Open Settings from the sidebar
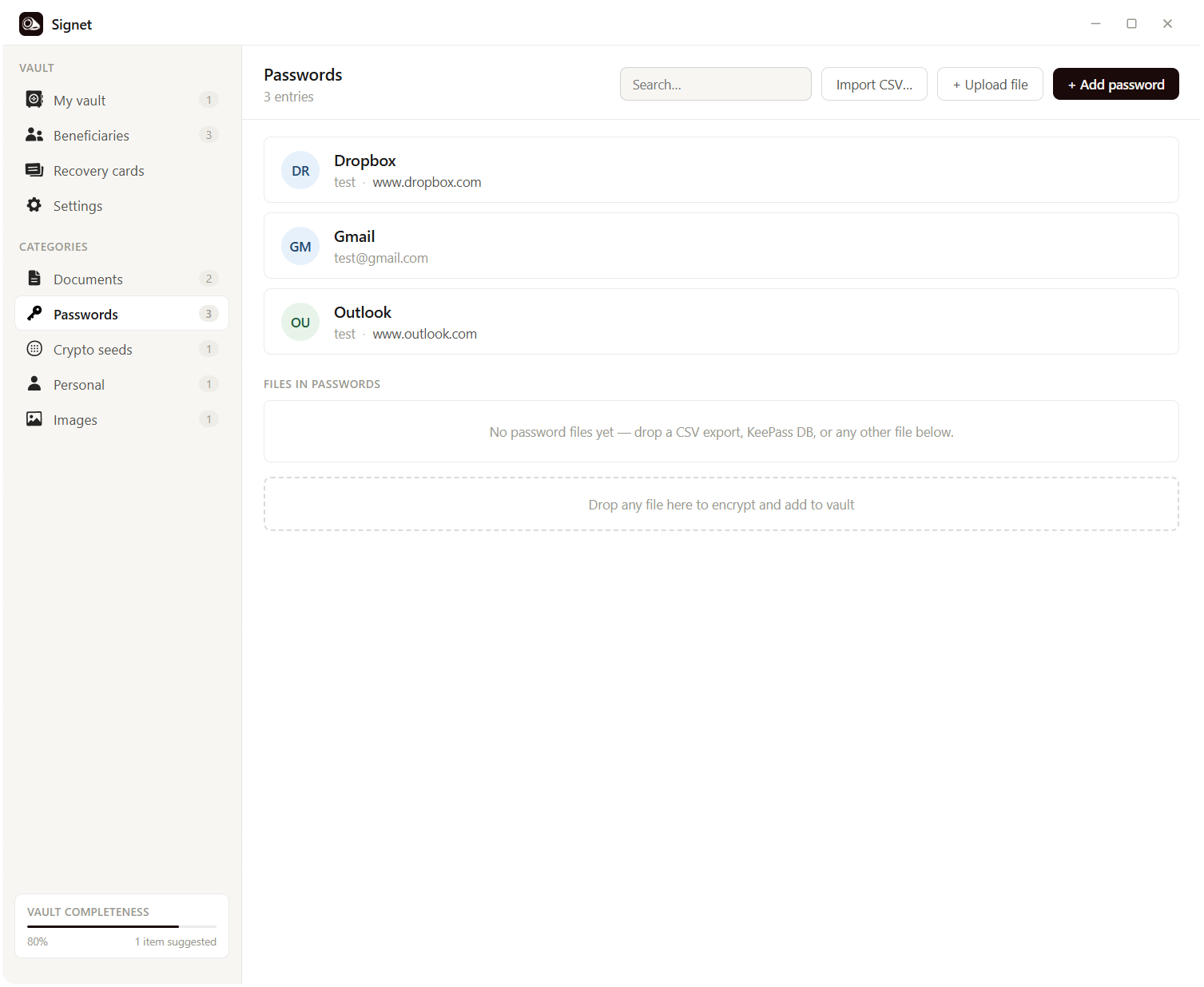Viewport: 1204px width, 987px height. [x=121, y=205]
